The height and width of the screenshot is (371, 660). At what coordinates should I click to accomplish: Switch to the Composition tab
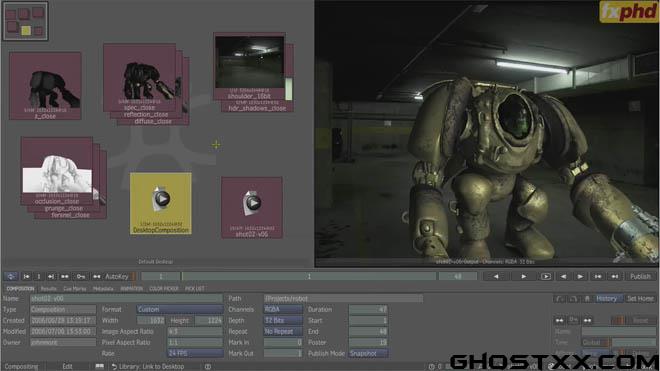click(20, 289)
